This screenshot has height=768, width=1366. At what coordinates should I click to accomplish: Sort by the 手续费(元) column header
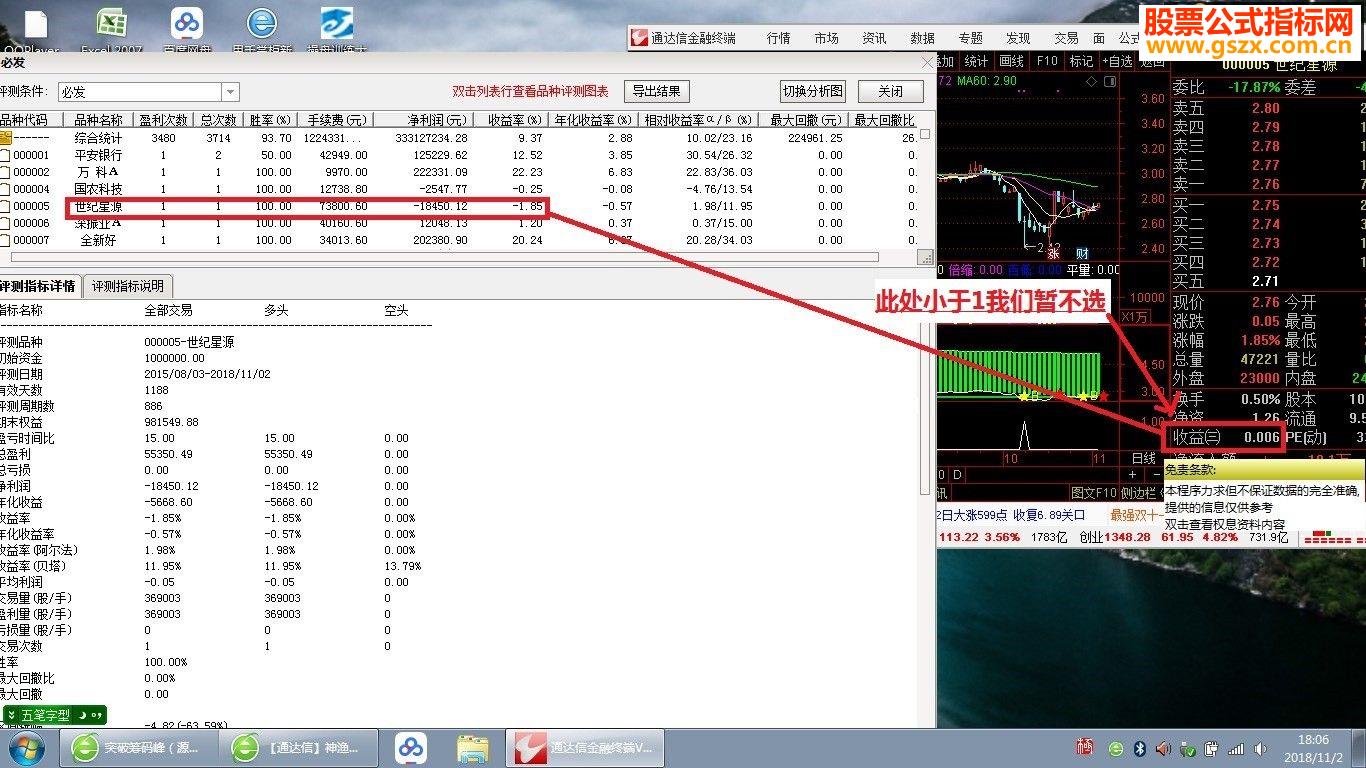[x=336, y=120]
